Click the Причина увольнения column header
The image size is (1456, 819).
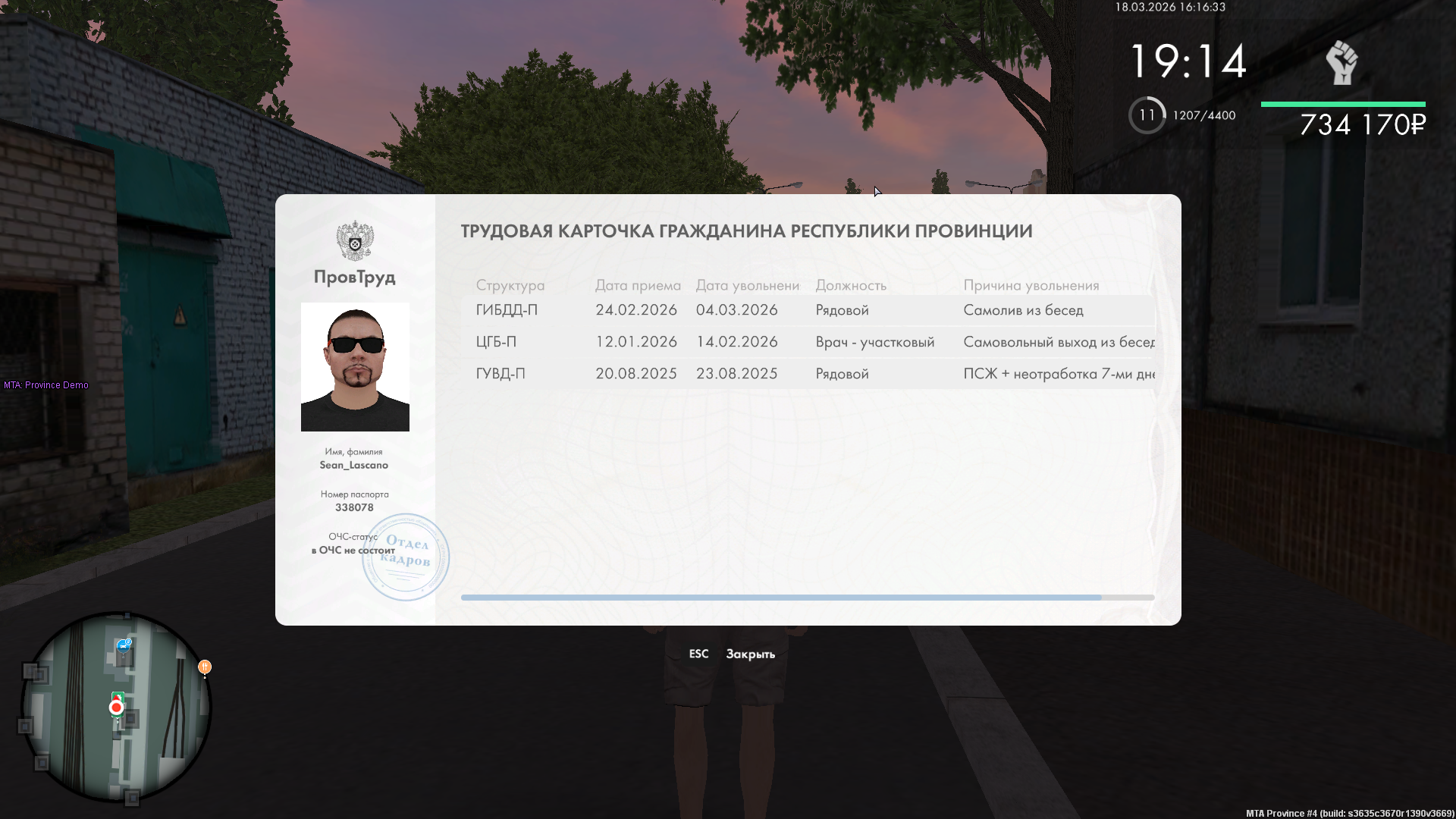[1031, 285]
